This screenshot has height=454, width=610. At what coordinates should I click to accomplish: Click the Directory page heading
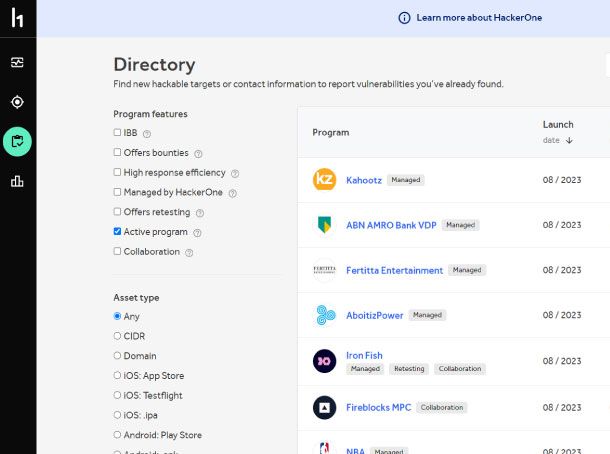coord(154,65)
